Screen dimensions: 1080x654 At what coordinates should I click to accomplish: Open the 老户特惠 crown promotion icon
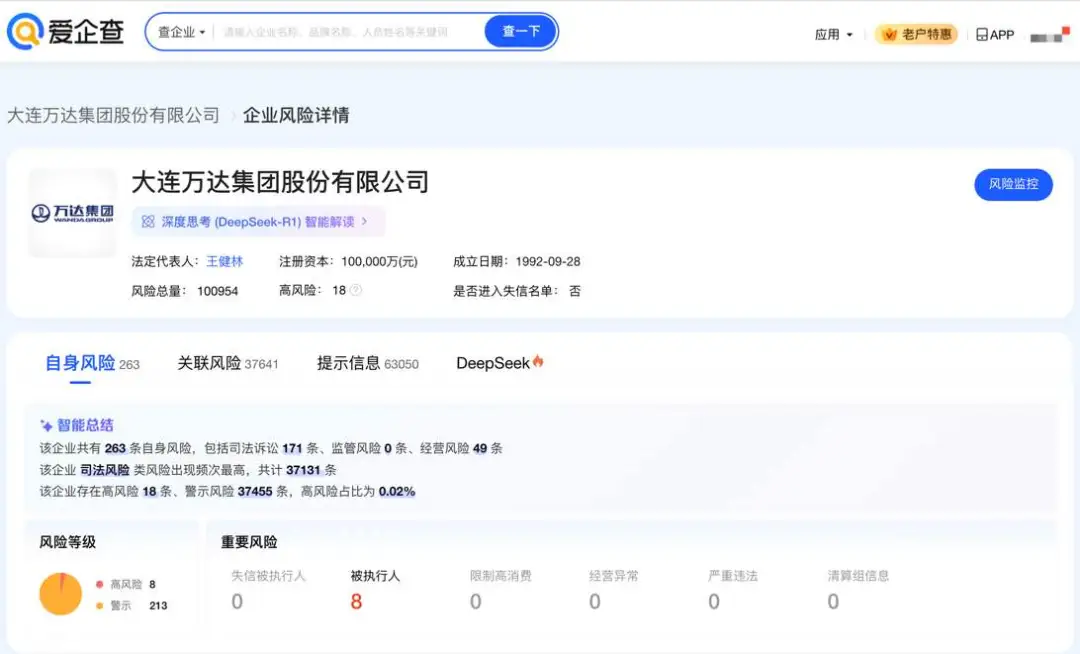pyautogui.click(x=889, y=33)
